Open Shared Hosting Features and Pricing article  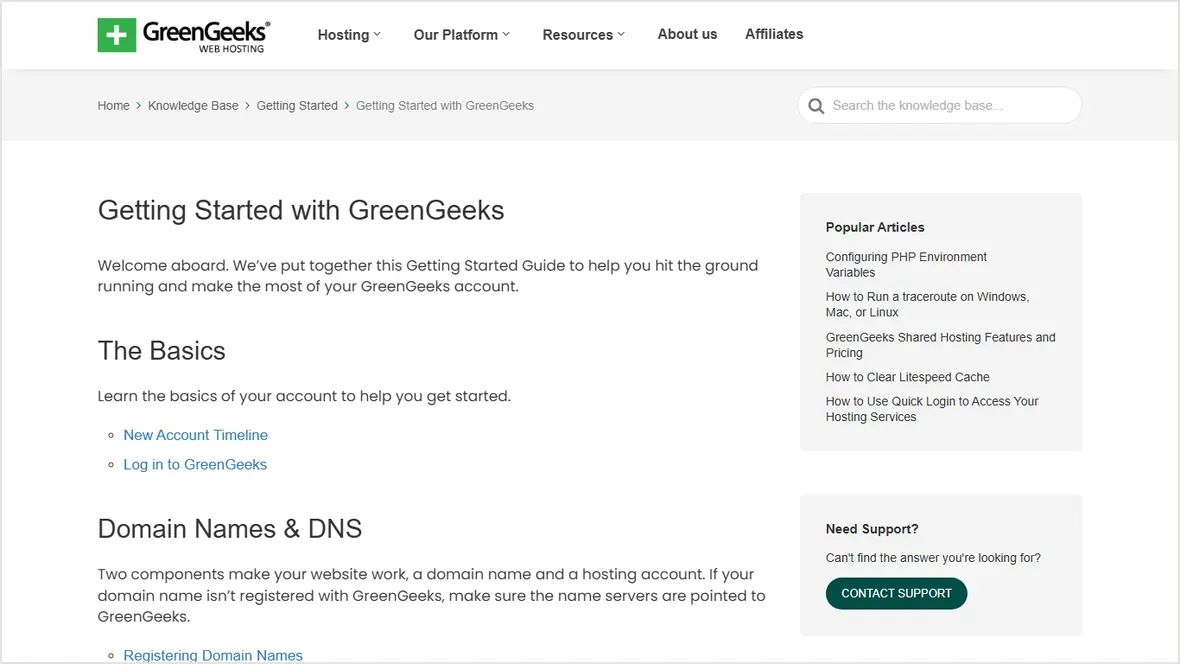tap(941, 345)
